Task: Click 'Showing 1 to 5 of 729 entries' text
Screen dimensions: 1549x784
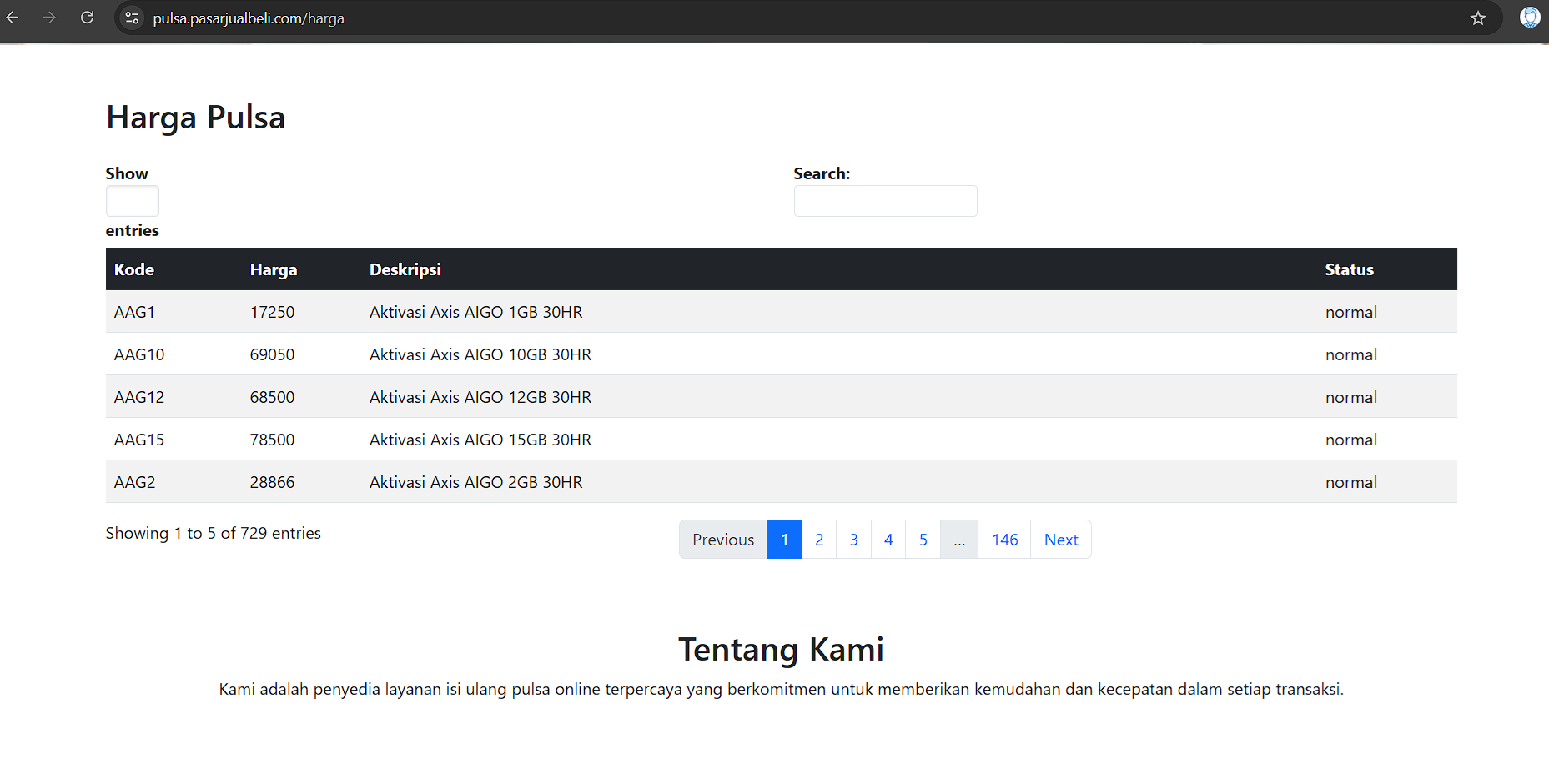Action: 214,533
